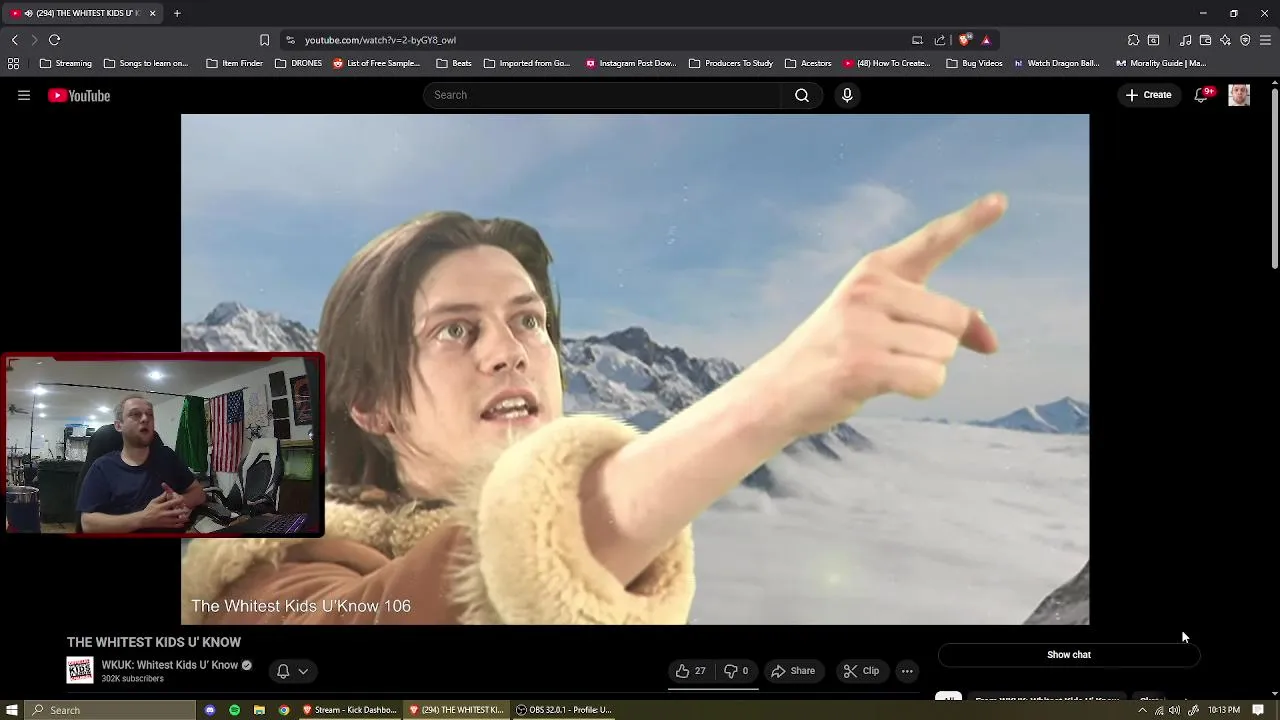The image size is (1280, 720).
Task: Dislike the video
Action: 736,671
